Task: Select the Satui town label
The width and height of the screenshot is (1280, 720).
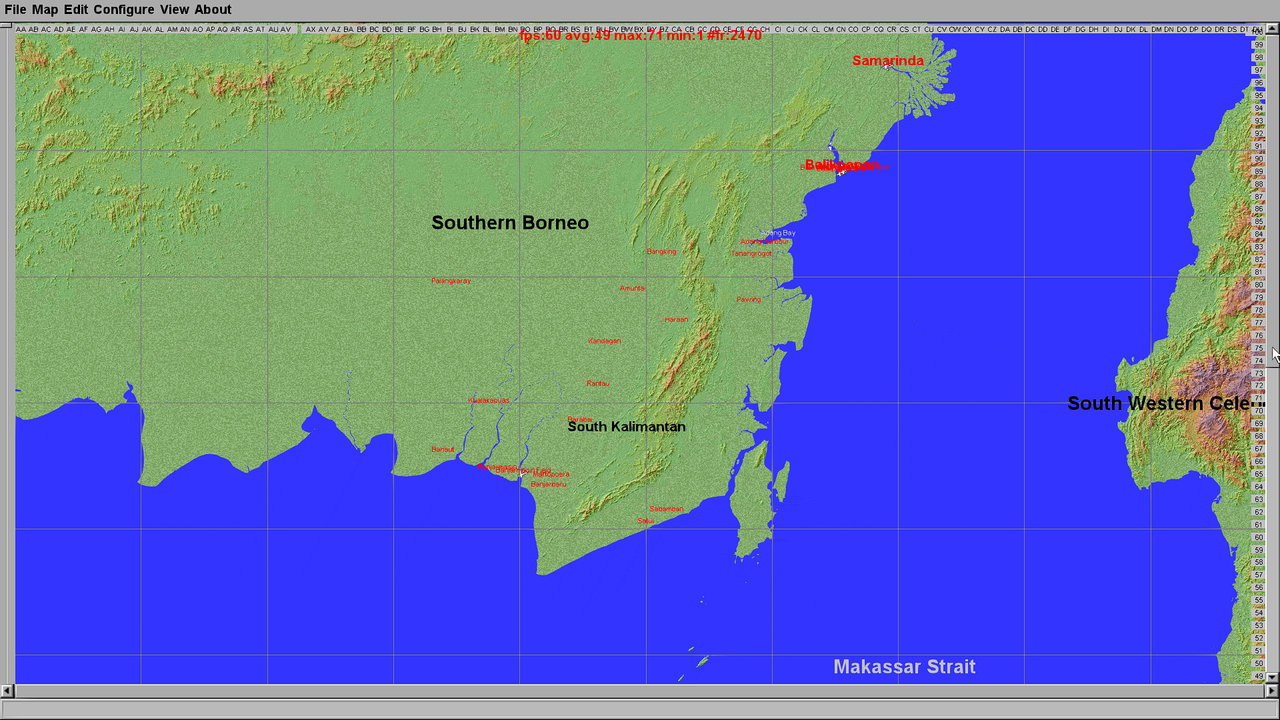Action: tap(646, 521)
